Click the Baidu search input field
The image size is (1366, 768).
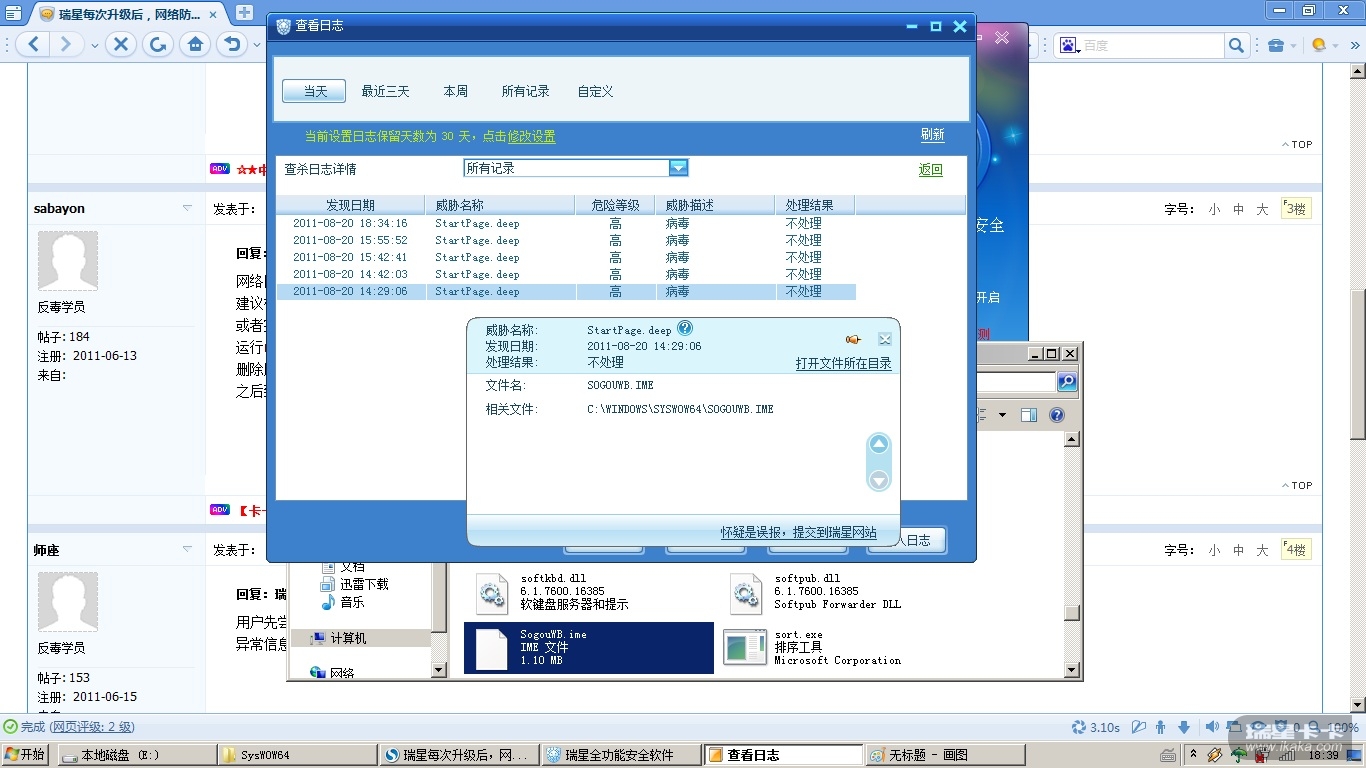tap(1151, 45)
